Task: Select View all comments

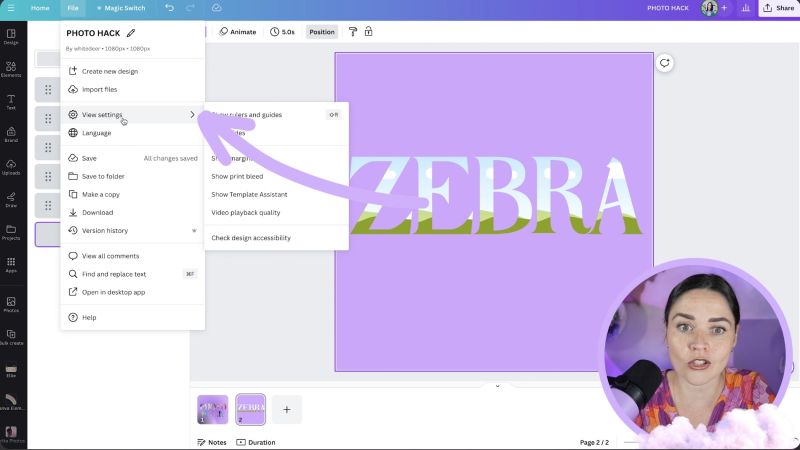Action: tap(133, 256)
